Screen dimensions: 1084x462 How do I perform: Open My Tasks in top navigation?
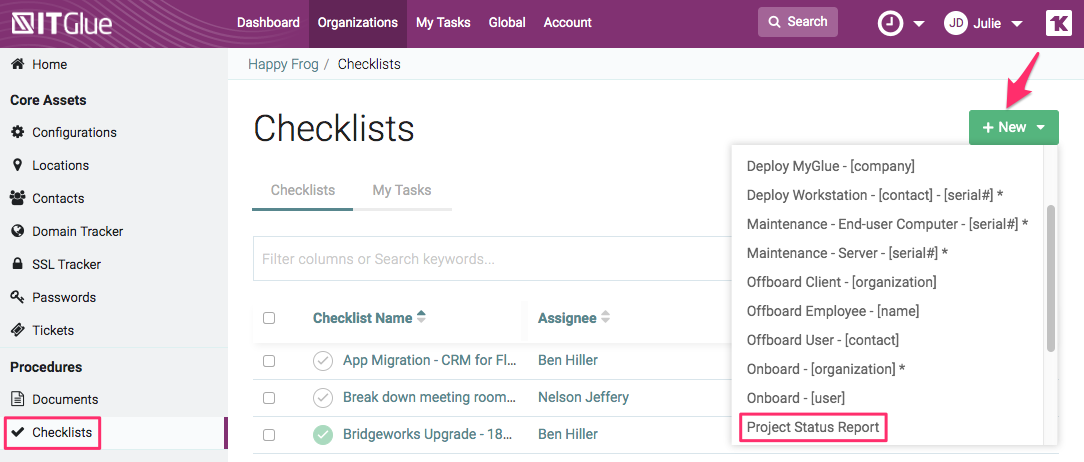click(x=443, y=23)
